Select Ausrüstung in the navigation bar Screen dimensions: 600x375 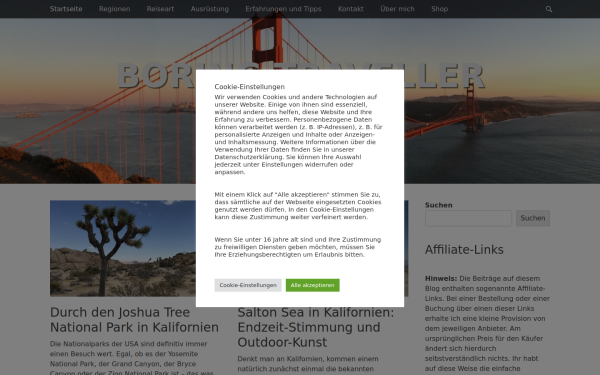pos(210,9)
